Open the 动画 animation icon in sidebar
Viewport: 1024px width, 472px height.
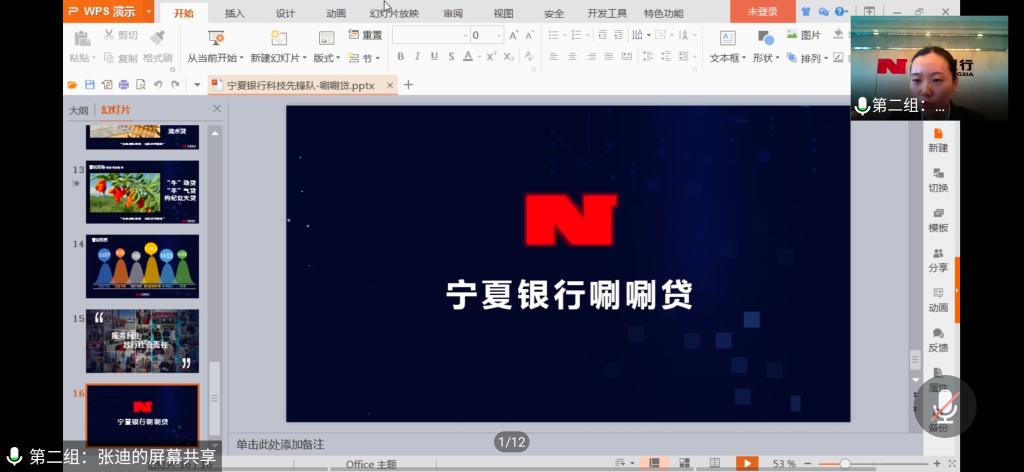[x=938, y=299]
